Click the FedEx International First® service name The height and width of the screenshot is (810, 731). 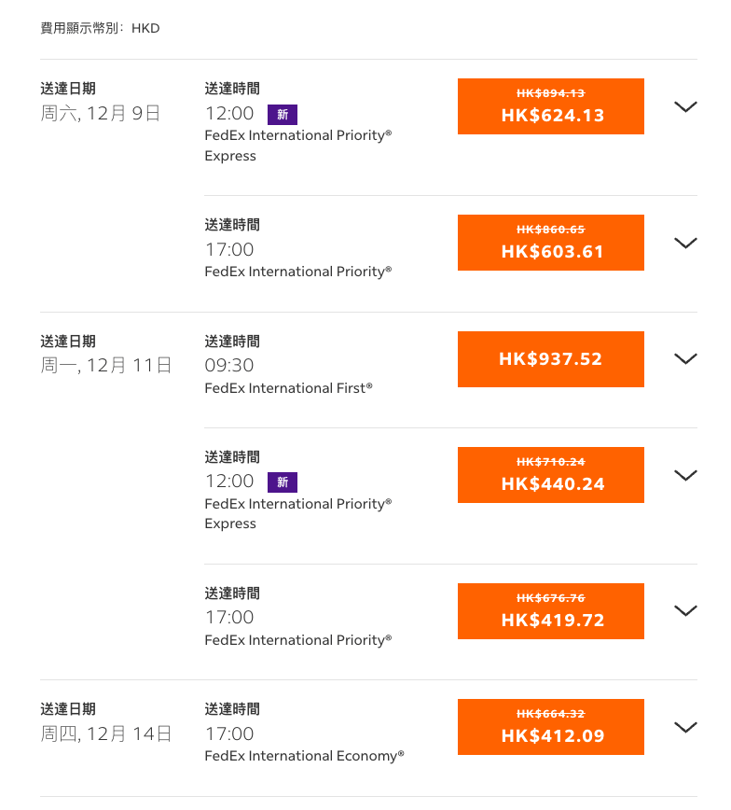click(x=288, y=388)
